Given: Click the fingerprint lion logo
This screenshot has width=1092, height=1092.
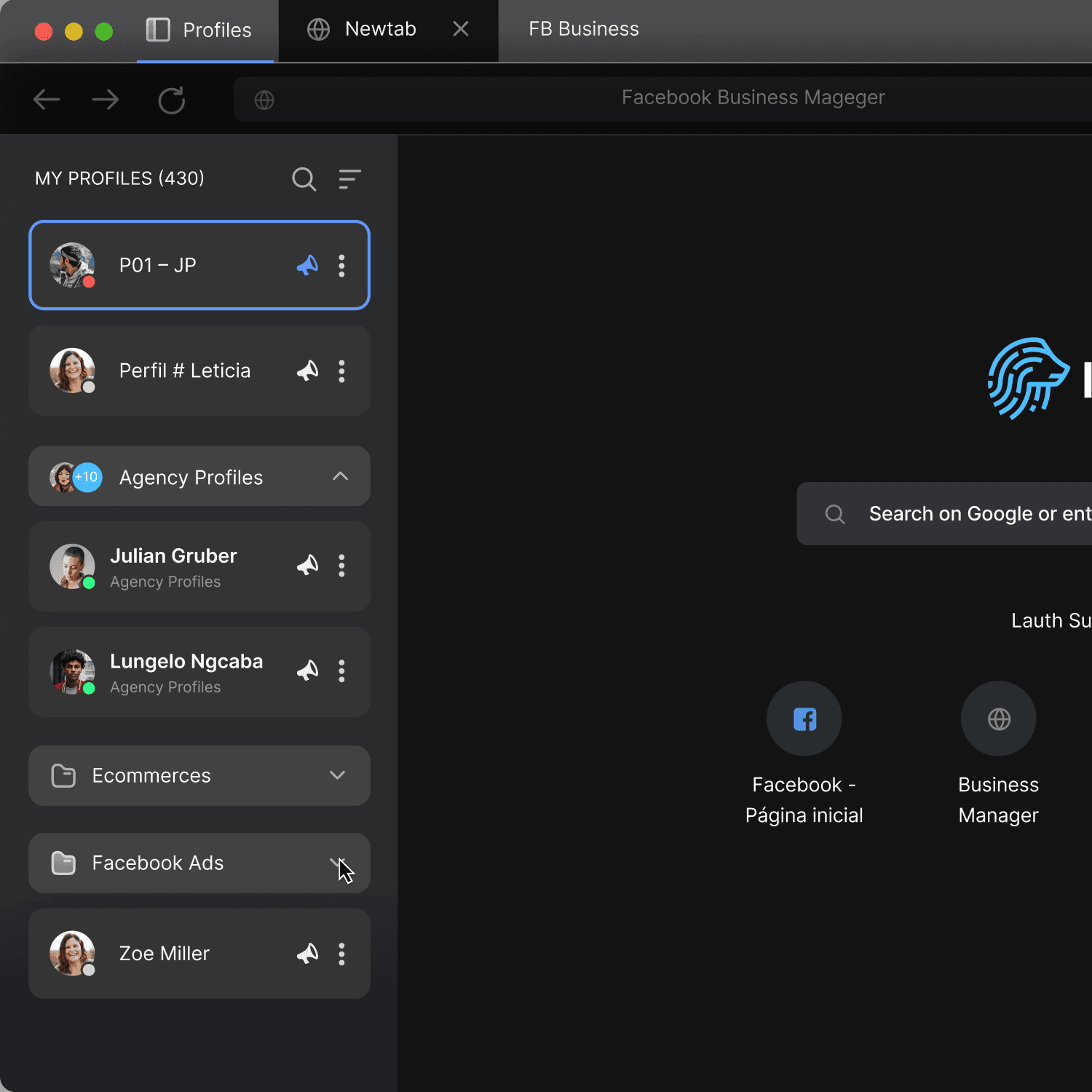Looking at the screenshot, I should [x=1028, y=378].
